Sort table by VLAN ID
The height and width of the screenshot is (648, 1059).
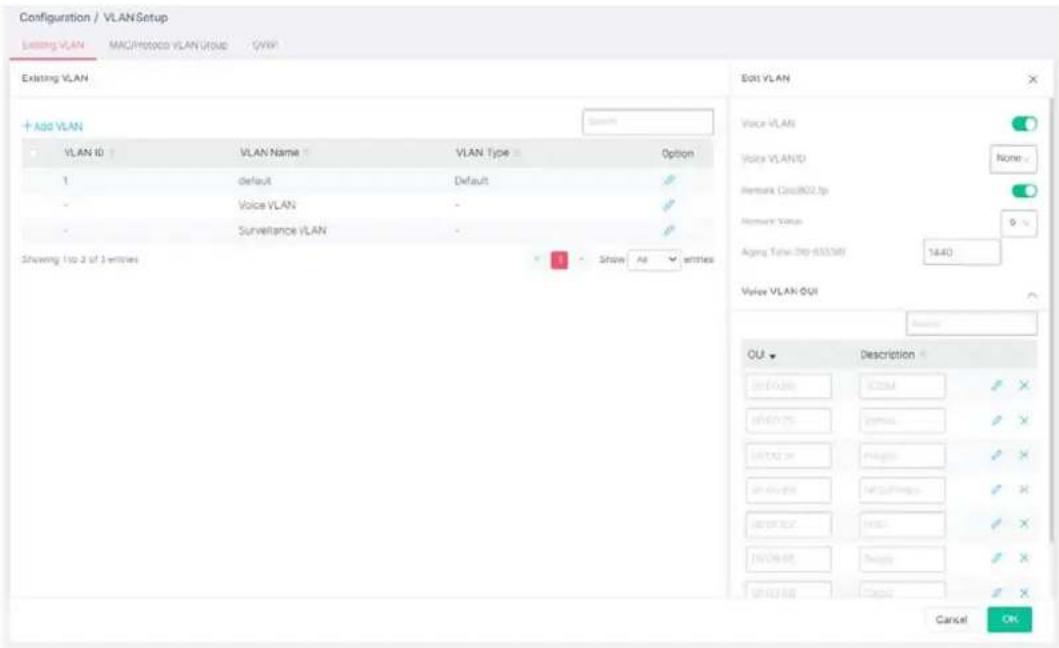pyautogui.click(x=112, y=153)
